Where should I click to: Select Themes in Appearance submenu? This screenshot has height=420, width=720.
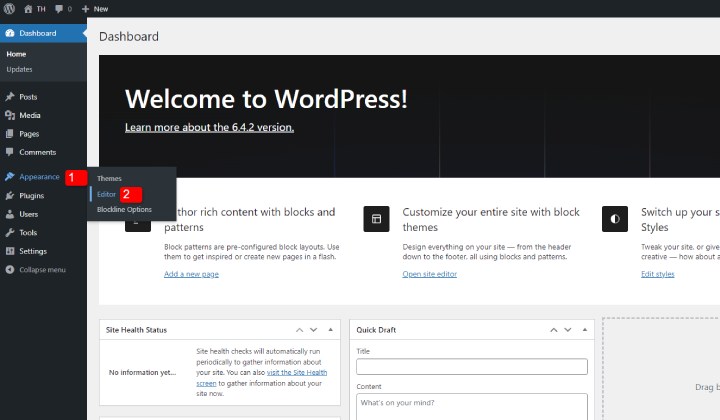coord(109,178)
